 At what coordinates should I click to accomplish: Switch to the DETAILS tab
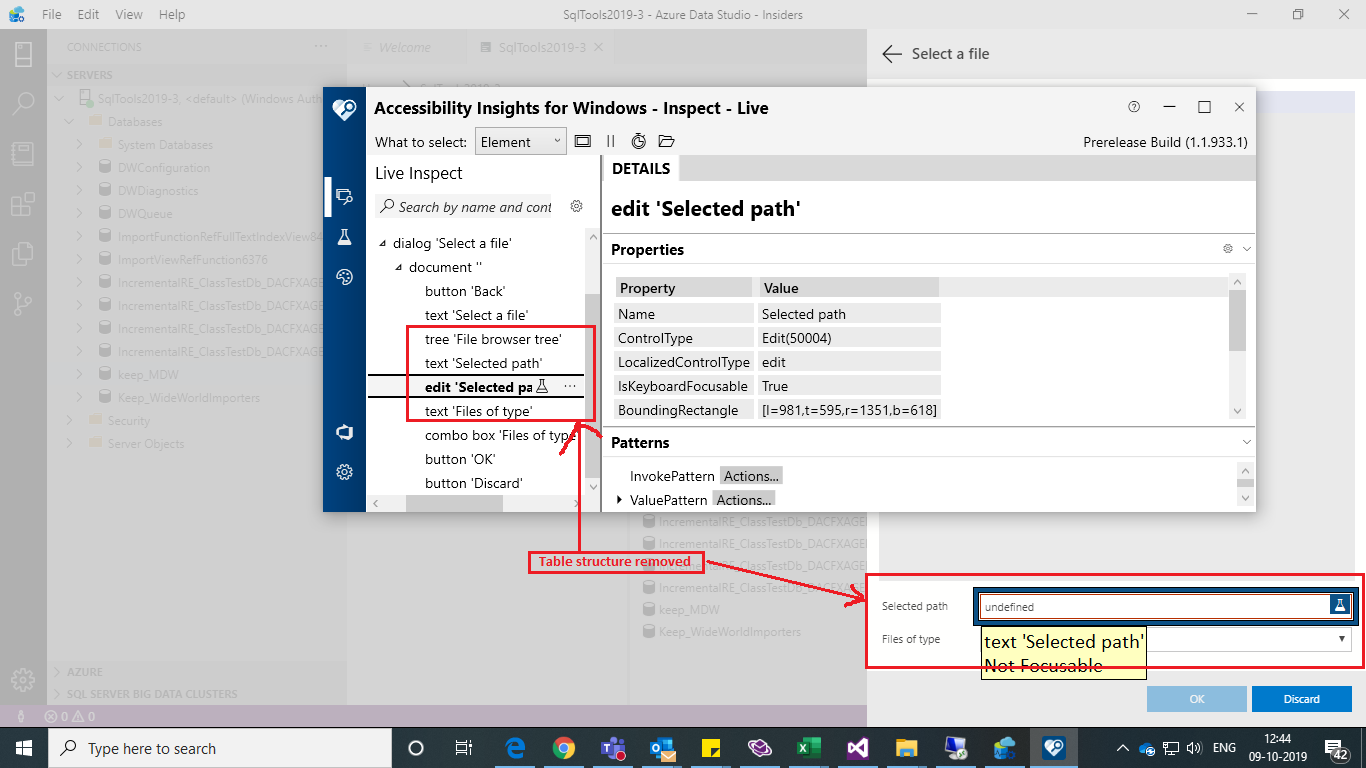click(x=641, y=168)
